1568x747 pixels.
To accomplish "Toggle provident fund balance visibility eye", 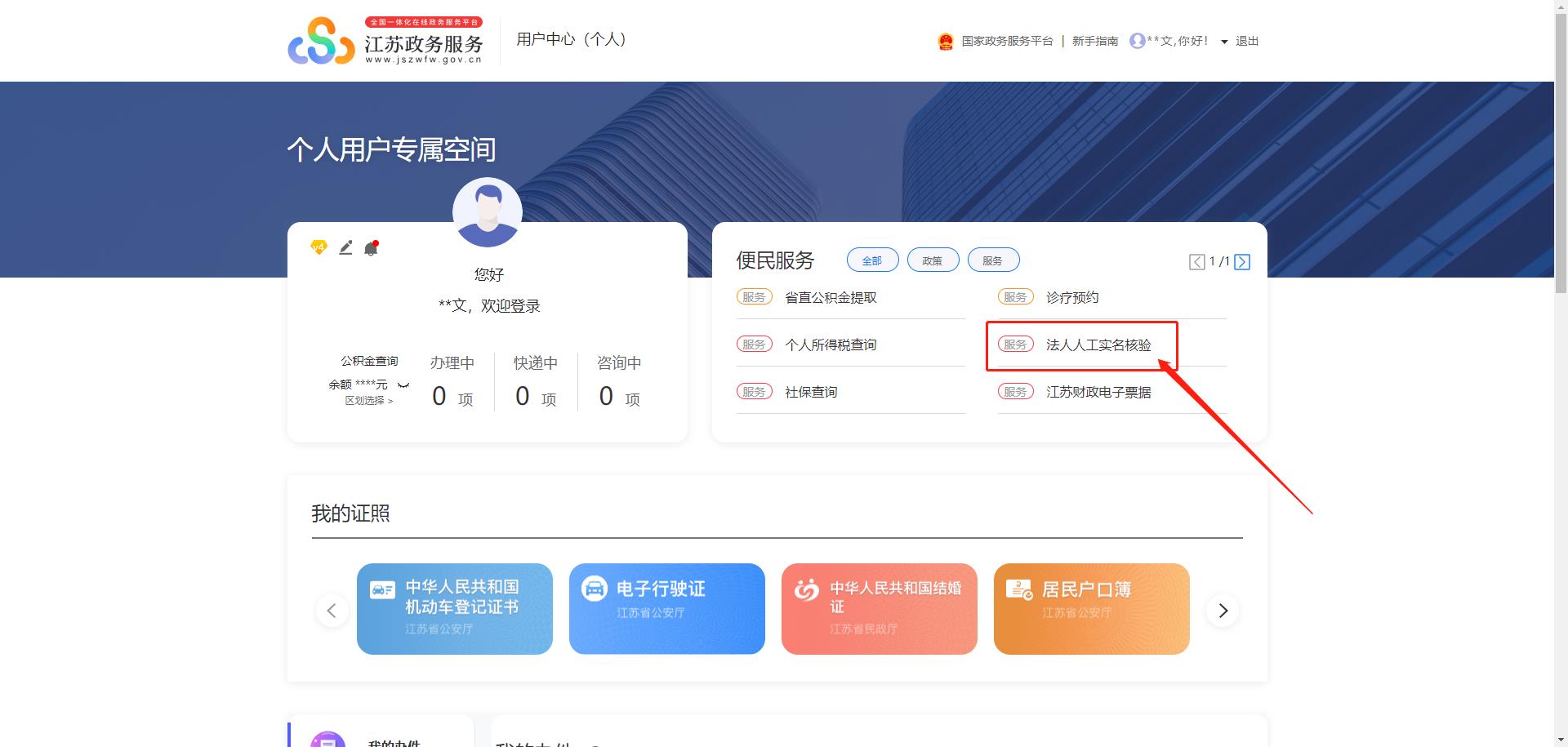I will pyautogui.click(x=403, y=385).
